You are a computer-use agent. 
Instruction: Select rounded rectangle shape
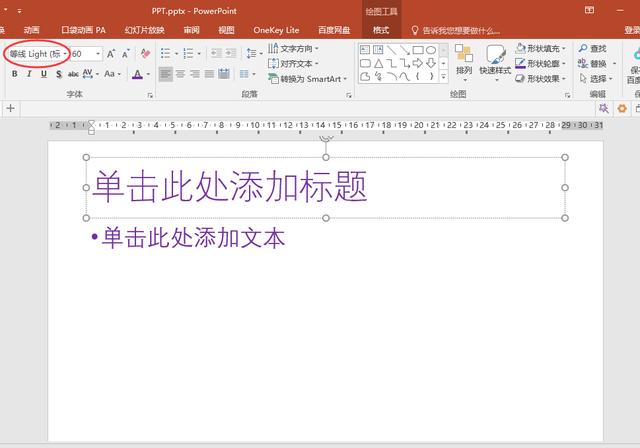tap(365, 63)
